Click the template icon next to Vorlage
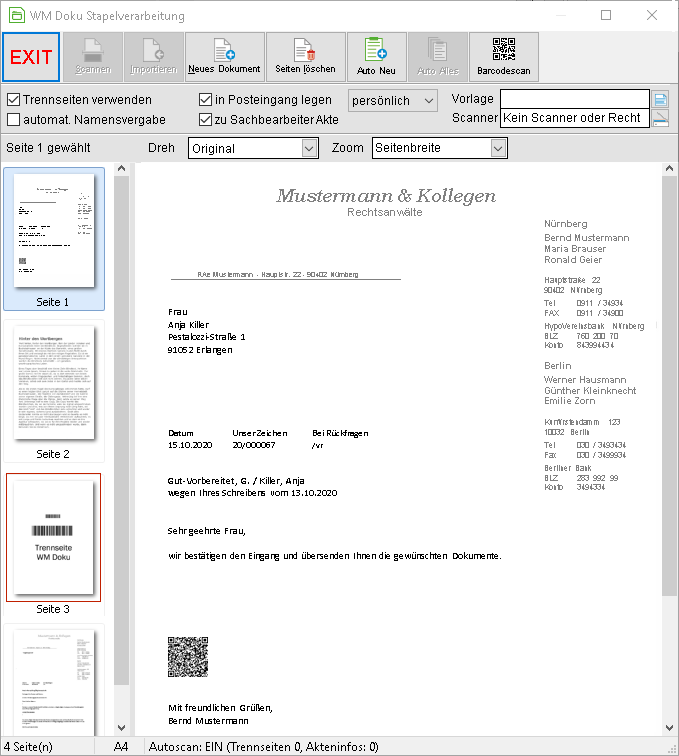The width and height of the screenshot is (679, 756). click(x=661, y=99)
